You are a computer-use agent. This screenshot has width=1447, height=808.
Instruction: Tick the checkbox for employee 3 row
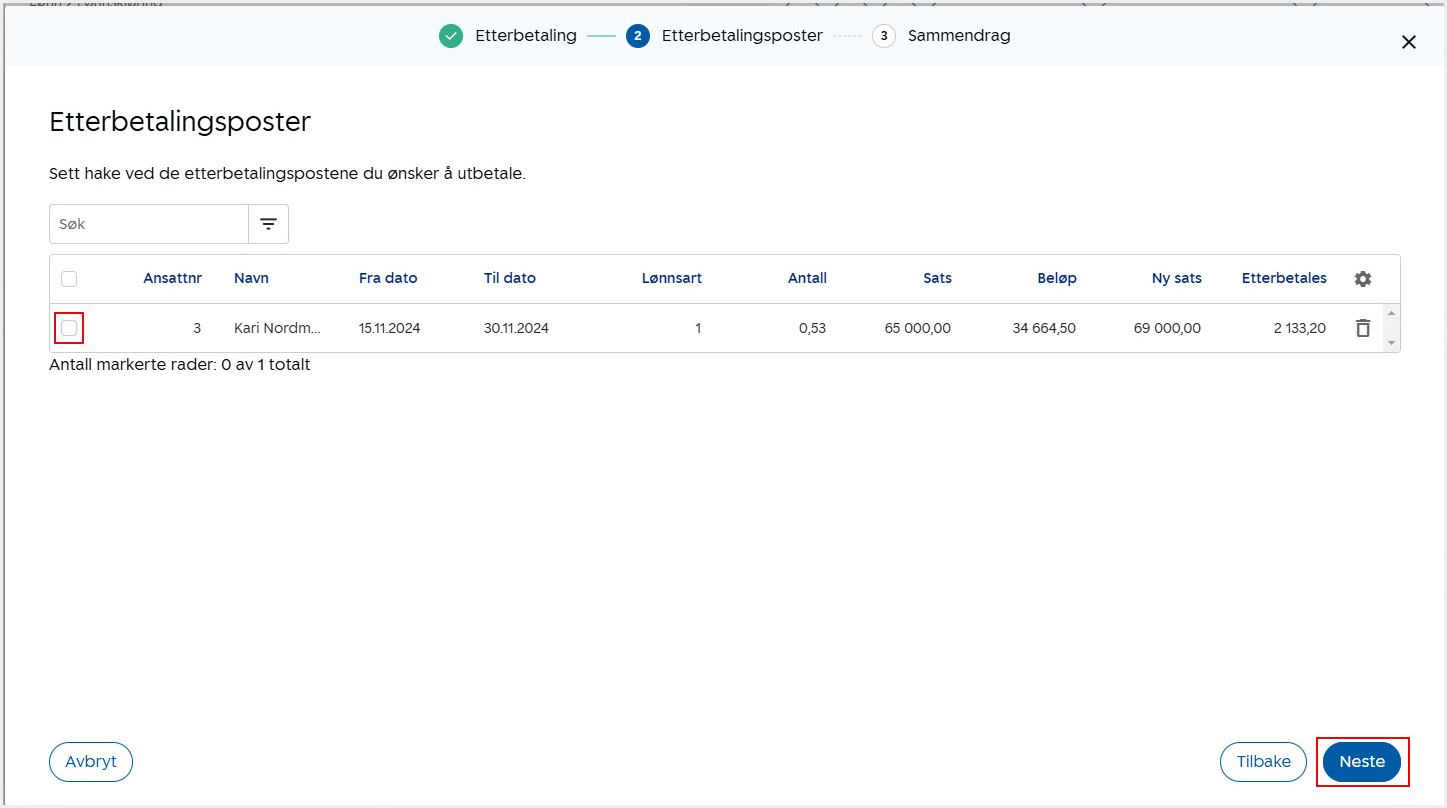pyautogui.click(x=69, y=328)
